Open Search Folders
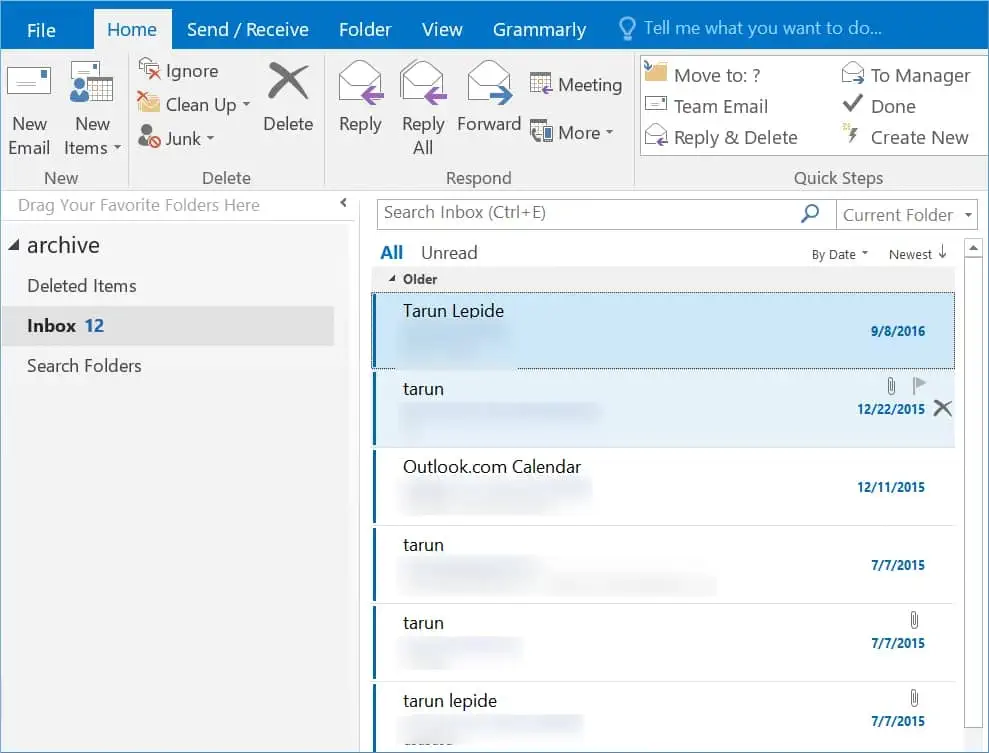The width and height of the screenshot is (989, 753). pyautogui.click(x=84, y=366)
